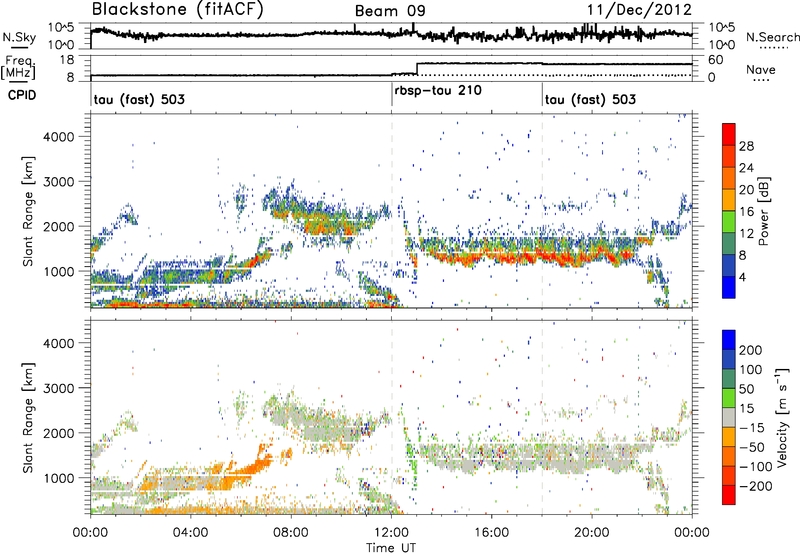The height and width of the screenshot is (554, 800).
Task: Click 'Slant Range [km]' label of velocity panel
Action: (x=29, y=417)
